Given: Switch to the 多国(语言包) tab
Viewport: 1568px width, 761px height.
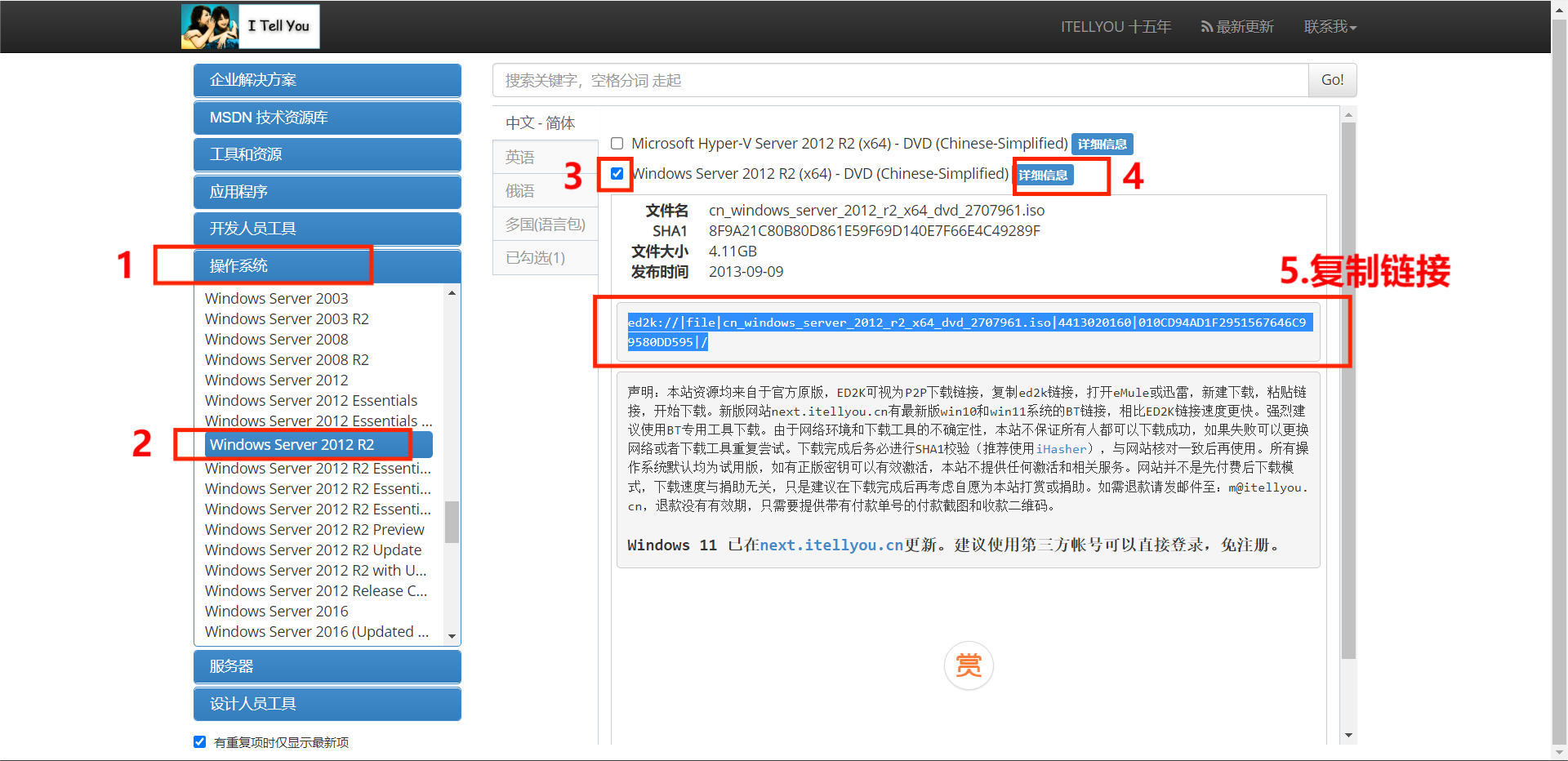Looking at the screenshot, I should [546, 224].
